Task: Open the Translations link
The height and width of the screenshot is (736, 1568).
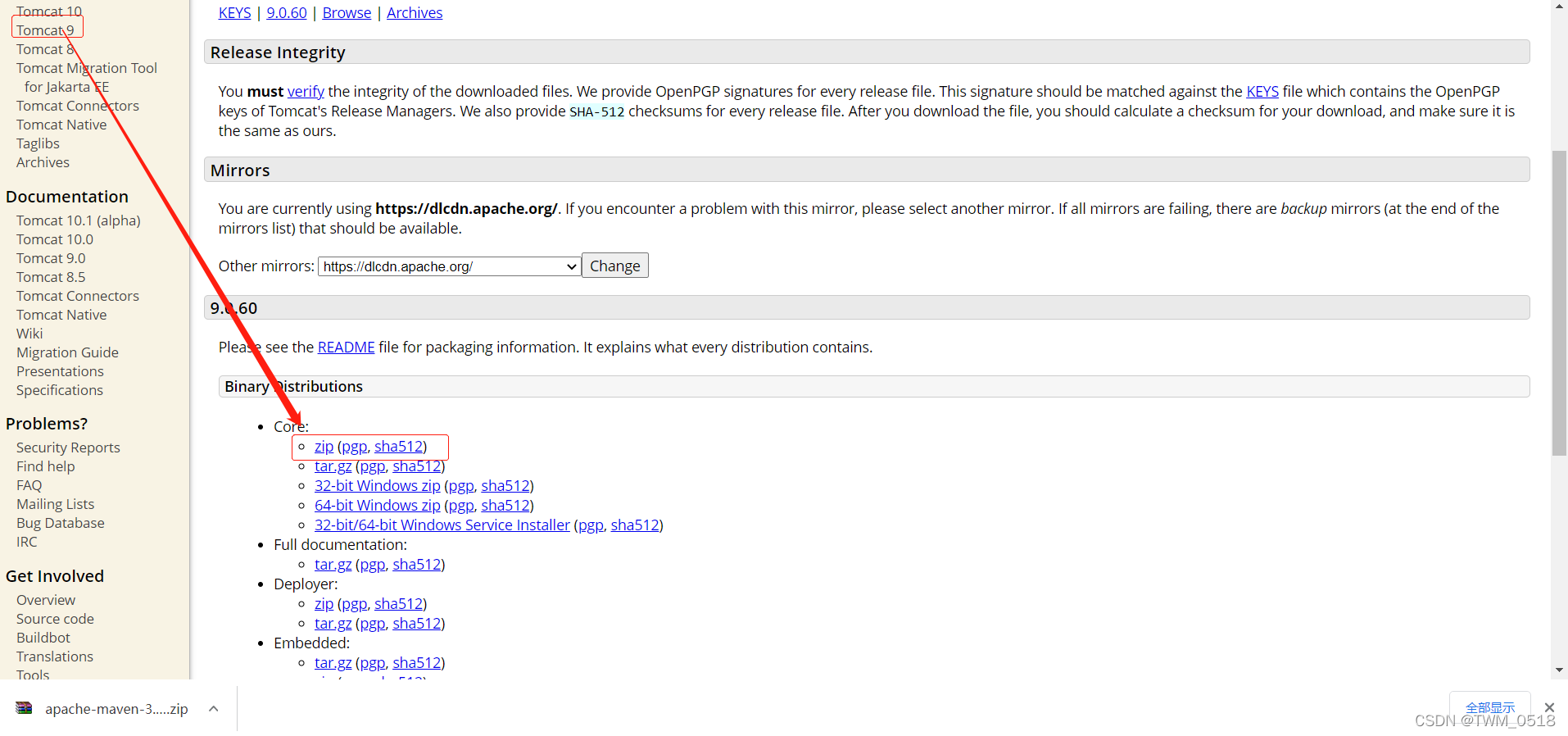Action: (55, 656)
